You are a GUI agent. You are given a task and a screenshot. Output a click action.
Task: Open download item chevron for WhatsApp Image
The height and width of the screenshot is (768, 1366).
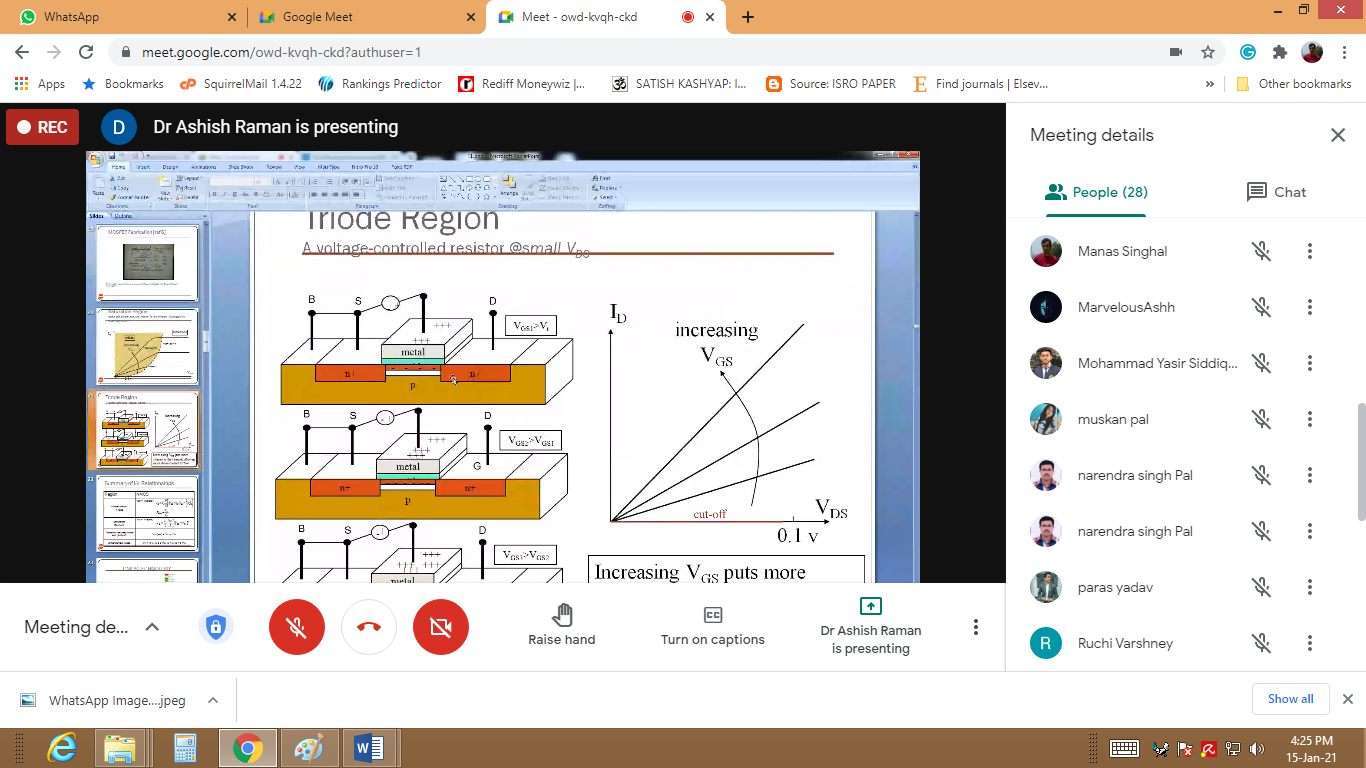(x=212, y=700)
